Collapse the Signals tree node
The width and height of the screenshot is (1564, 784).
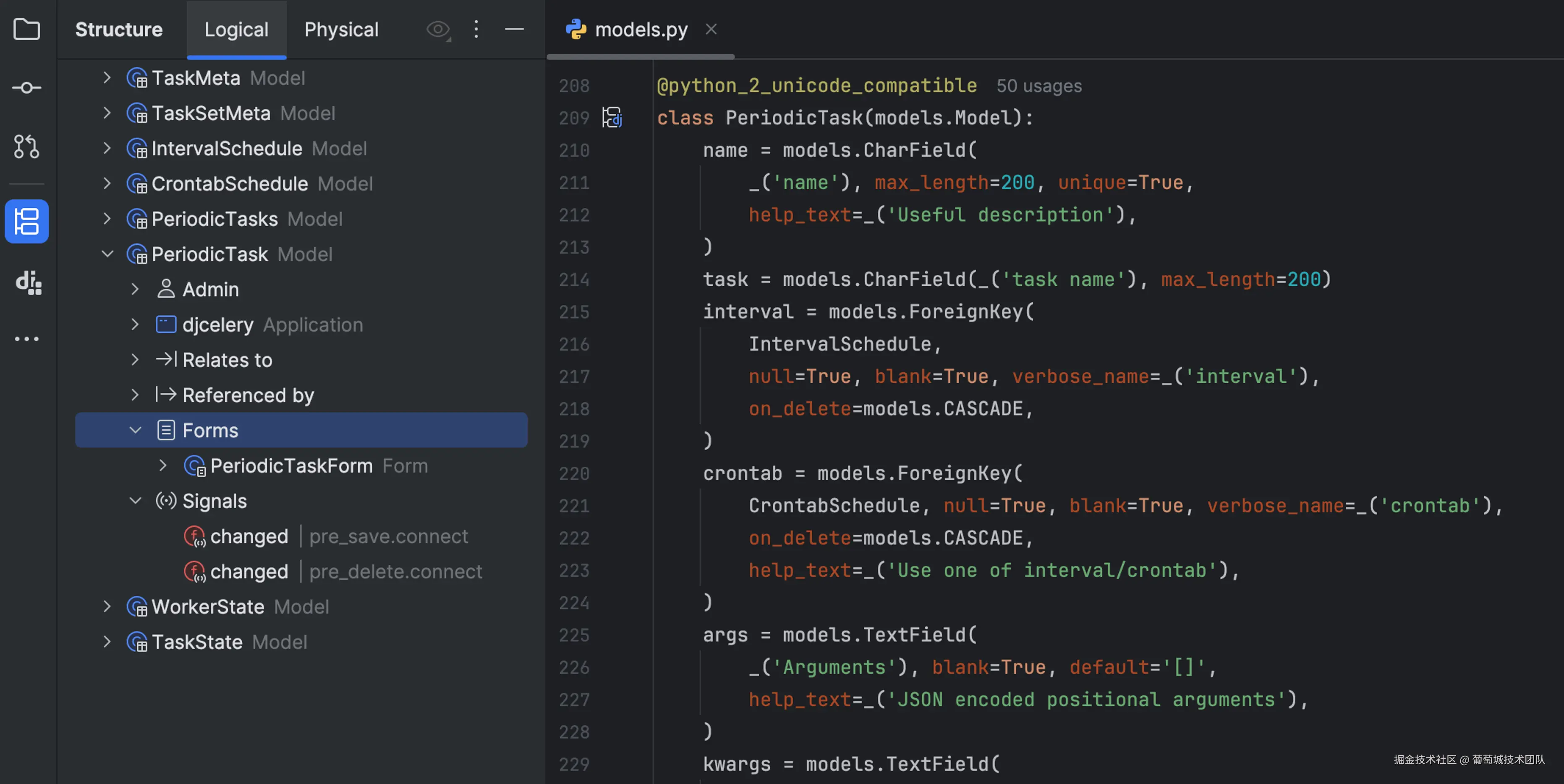136,500
